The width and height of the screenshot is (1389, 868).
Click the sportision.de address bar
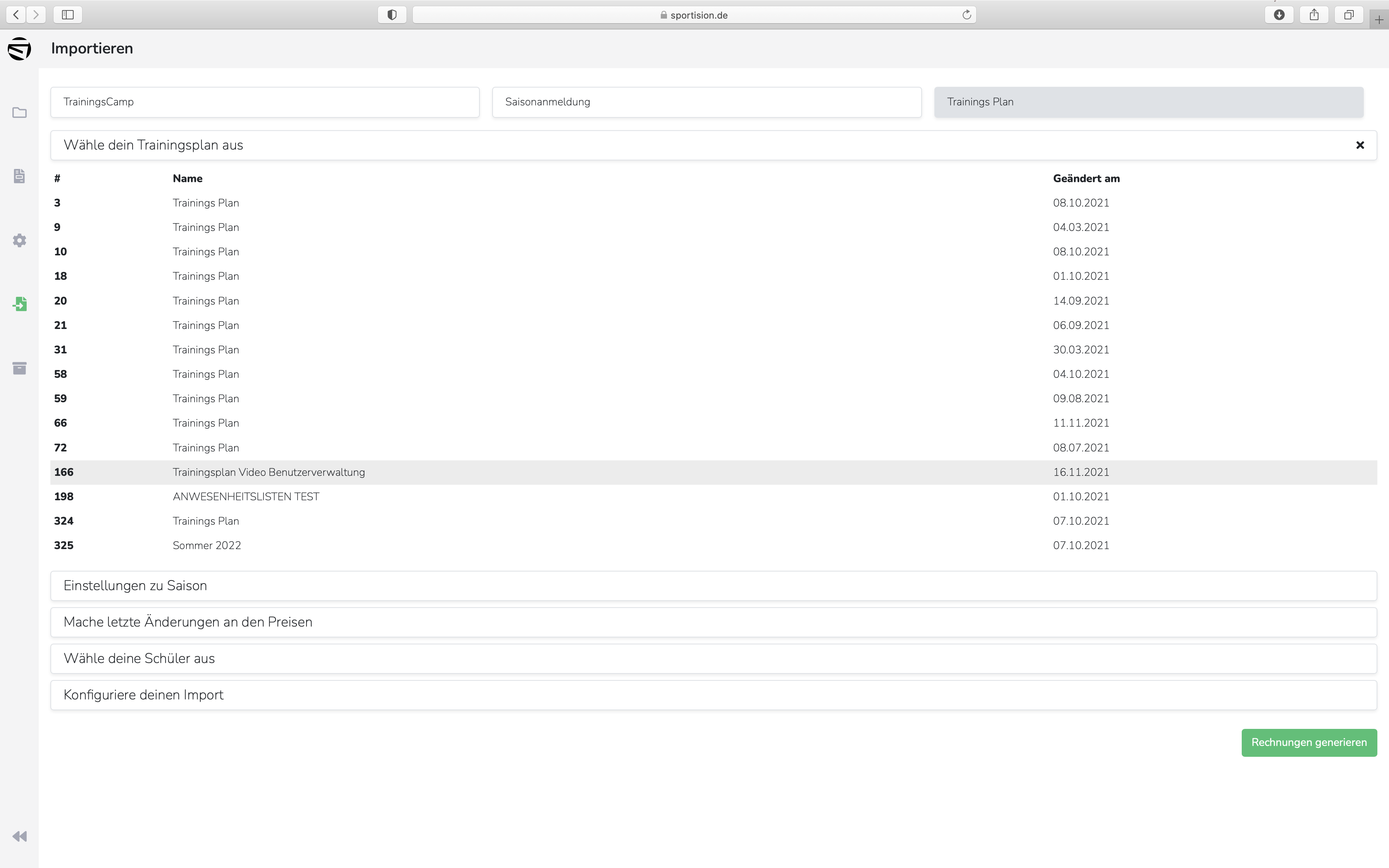(694, 15)
